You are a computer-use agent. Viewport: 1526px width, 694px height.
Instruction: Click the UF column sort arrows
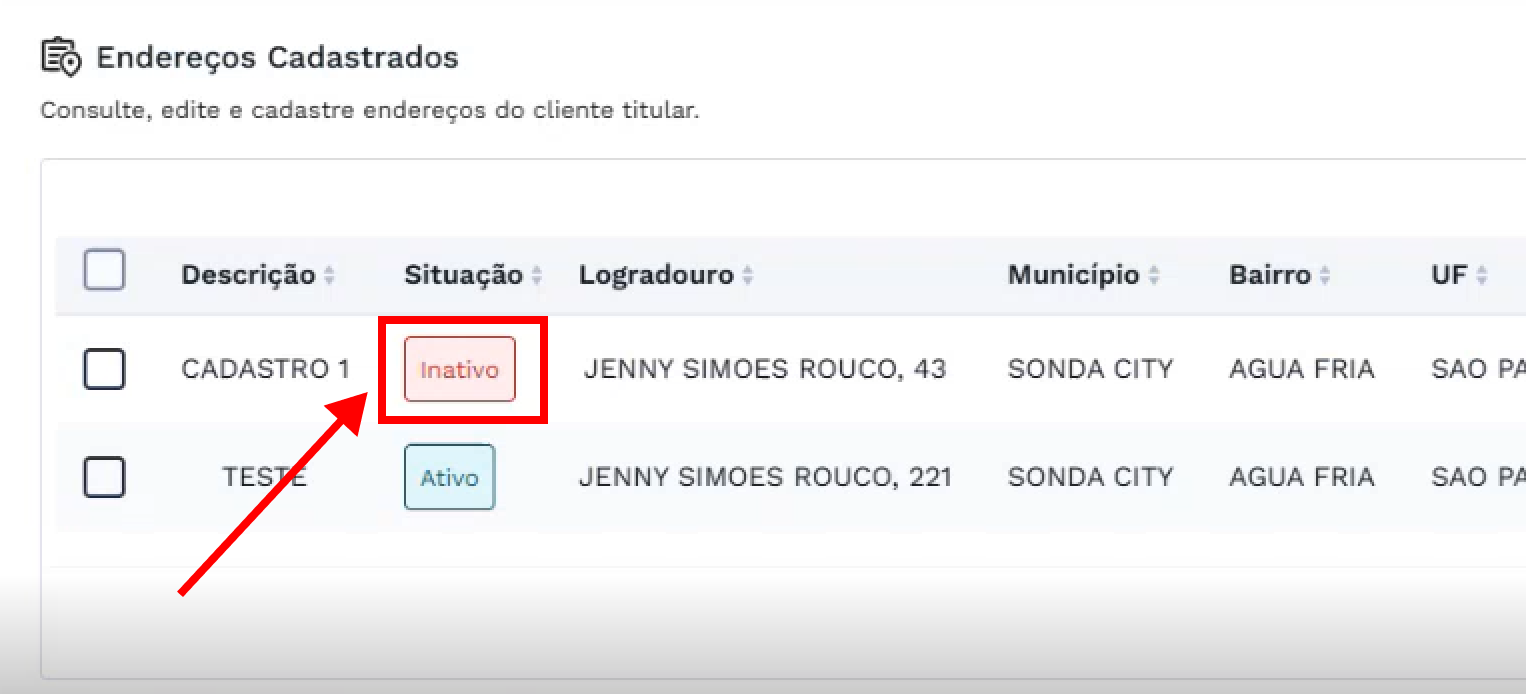pos(1481,276)
